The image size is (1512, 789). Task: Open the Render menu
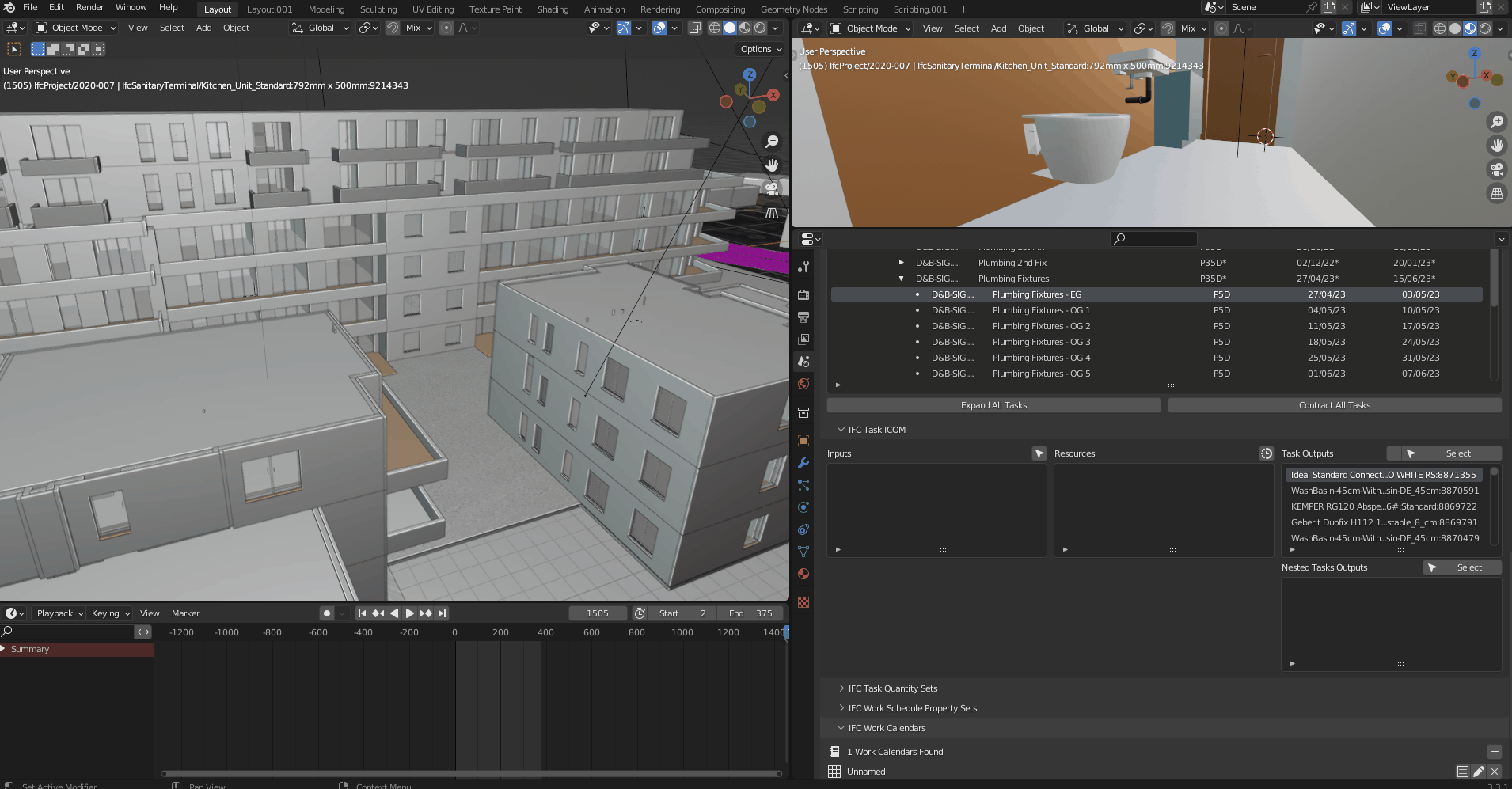pyautogui.click(x=89, y=7)
